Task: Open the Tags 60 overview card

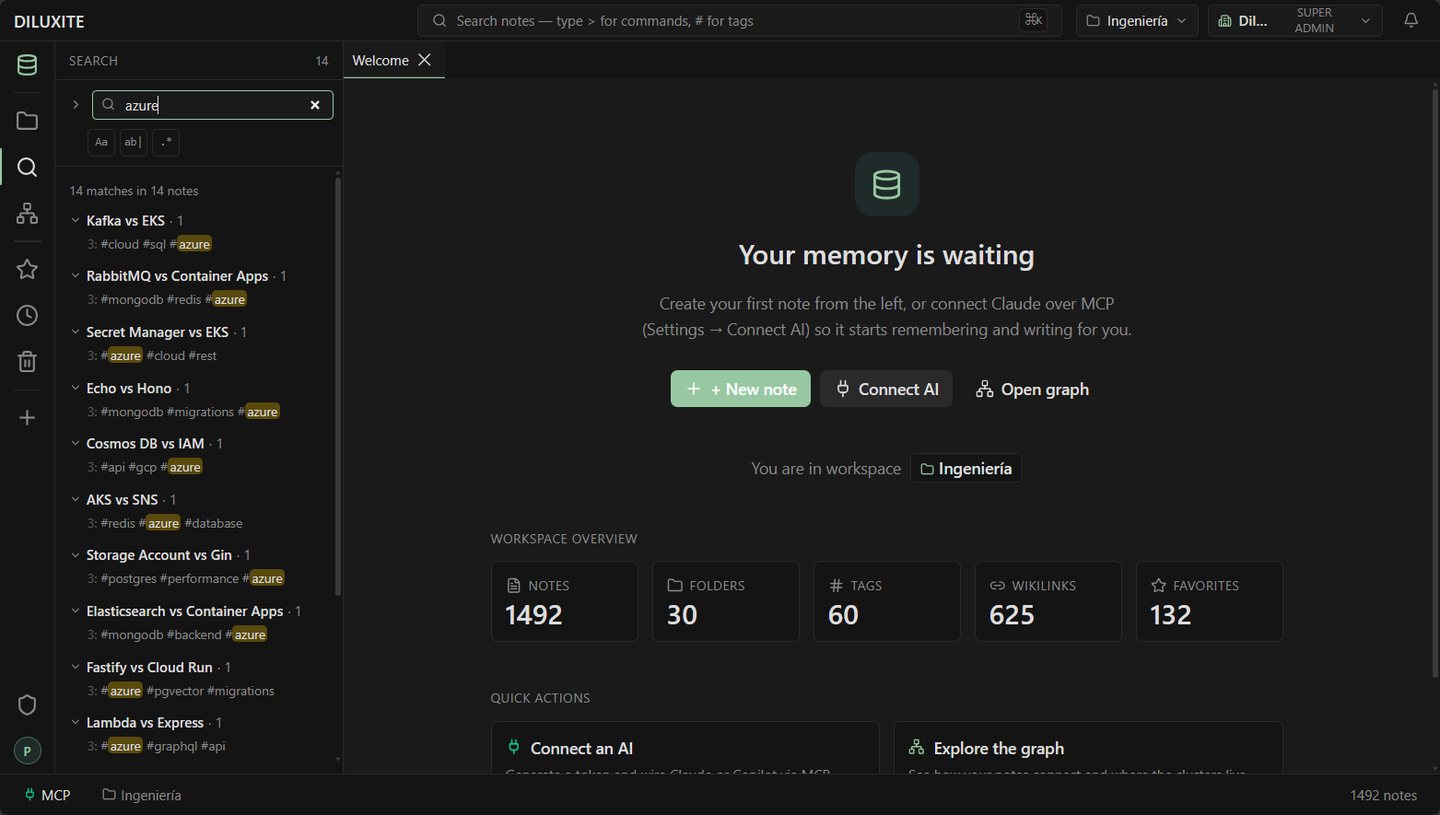Action: pyautogui.click(x=887, y=601)
